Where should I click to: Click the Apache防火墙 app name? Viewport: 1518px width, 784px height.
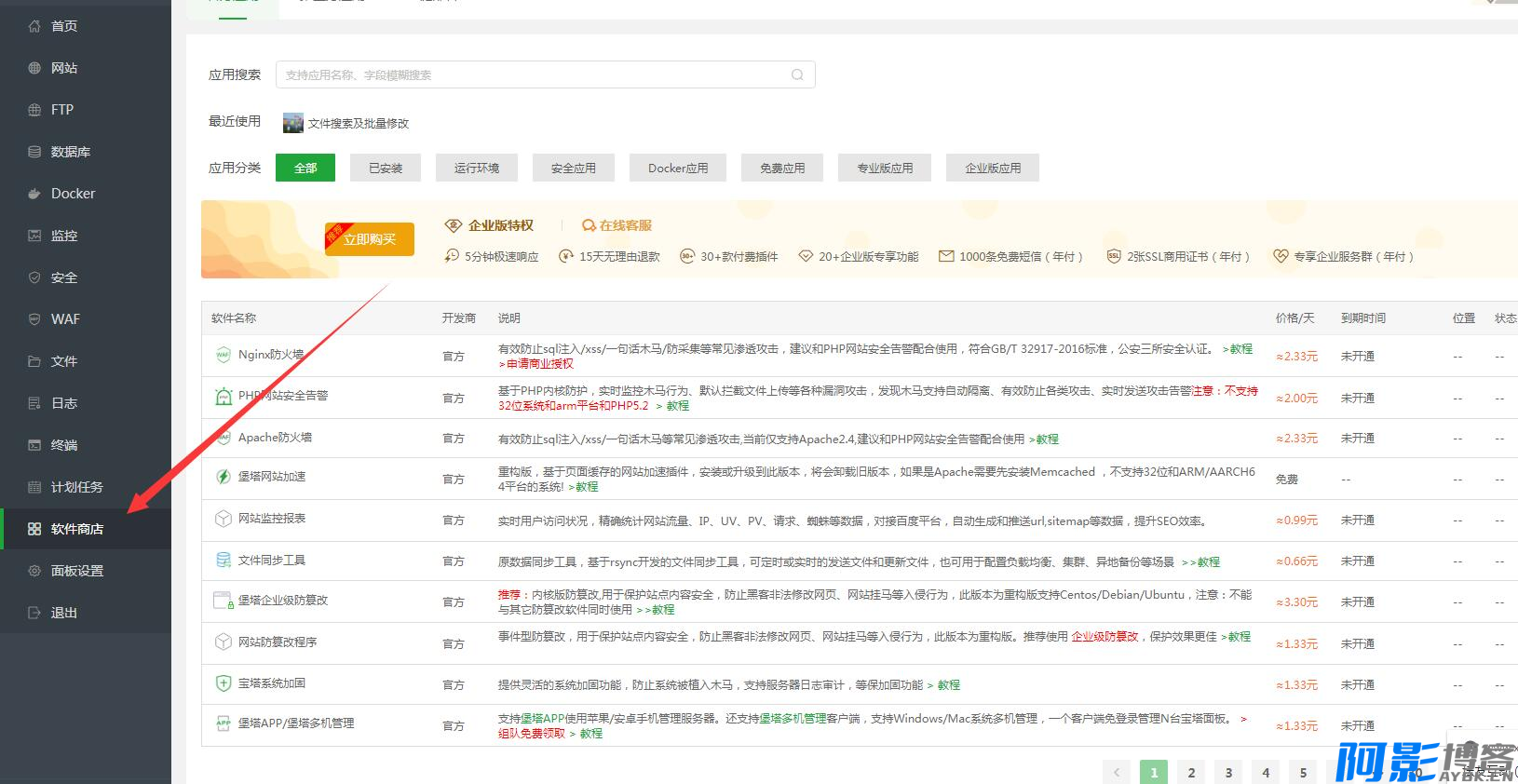(275, 438)
